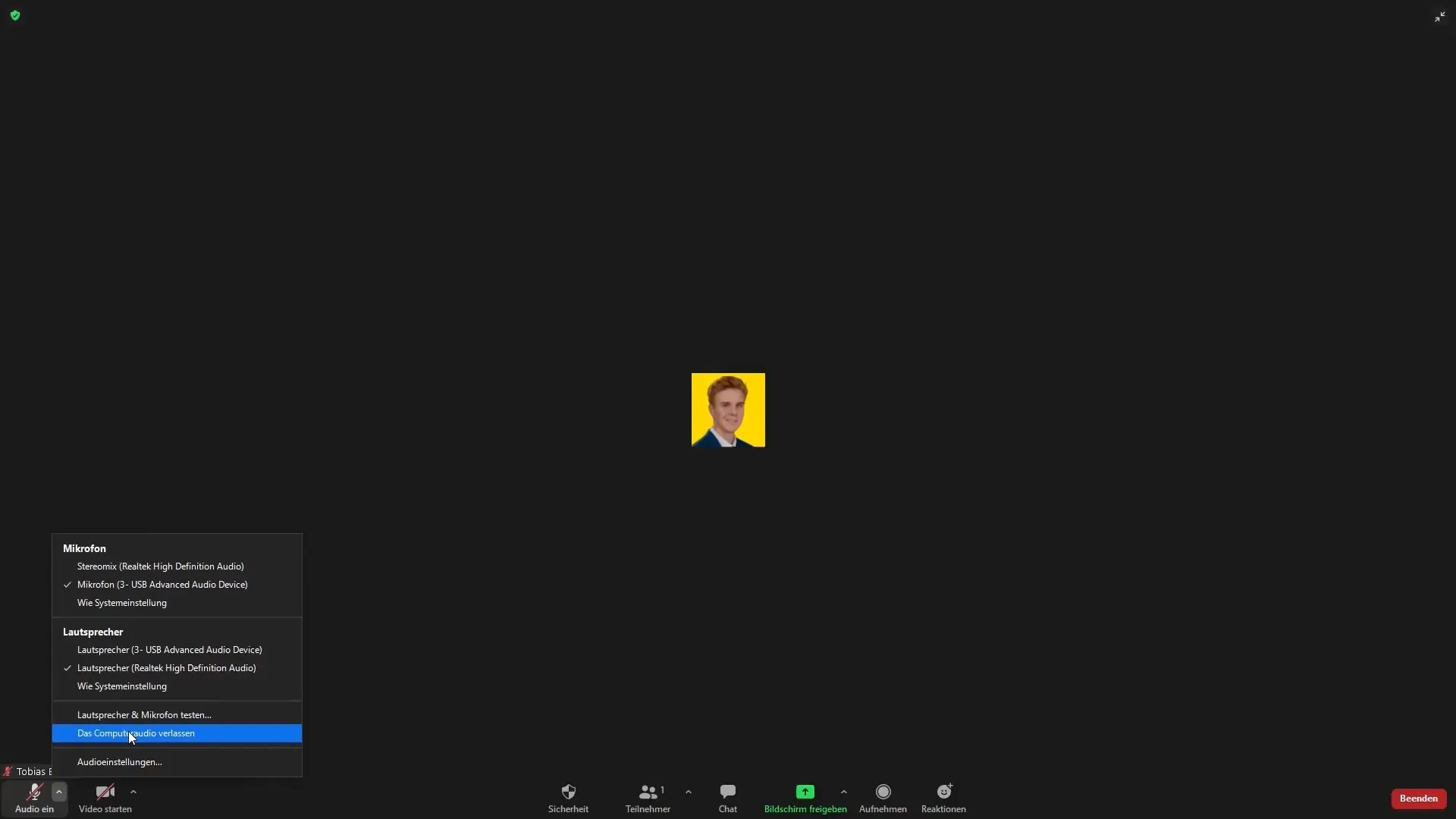Open Audioeinstellungen menu option
The width and height of the screenshot is (1456, 819).
(x=119, y=761)
